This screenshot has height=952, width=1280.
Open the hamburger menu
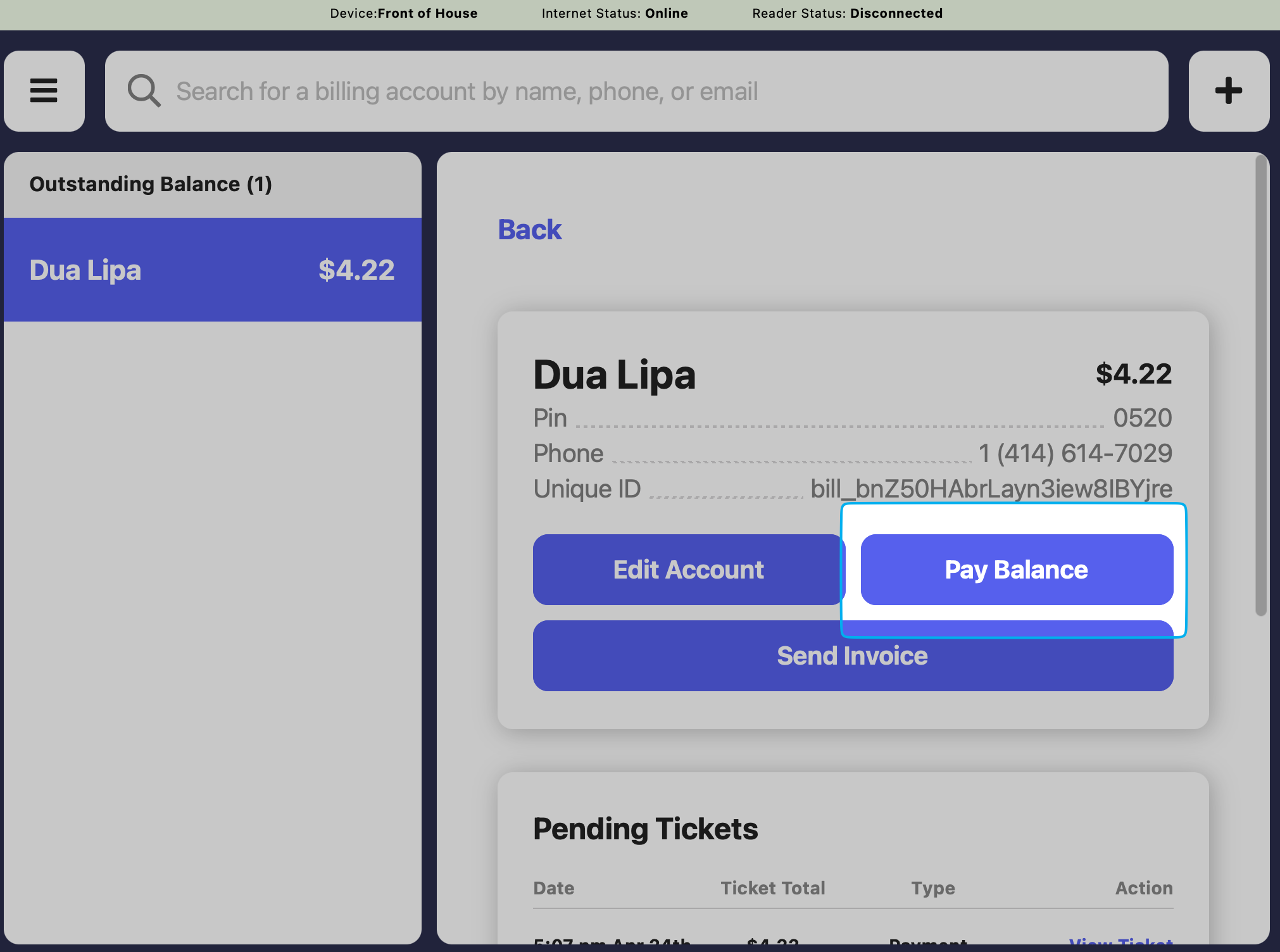44,91
